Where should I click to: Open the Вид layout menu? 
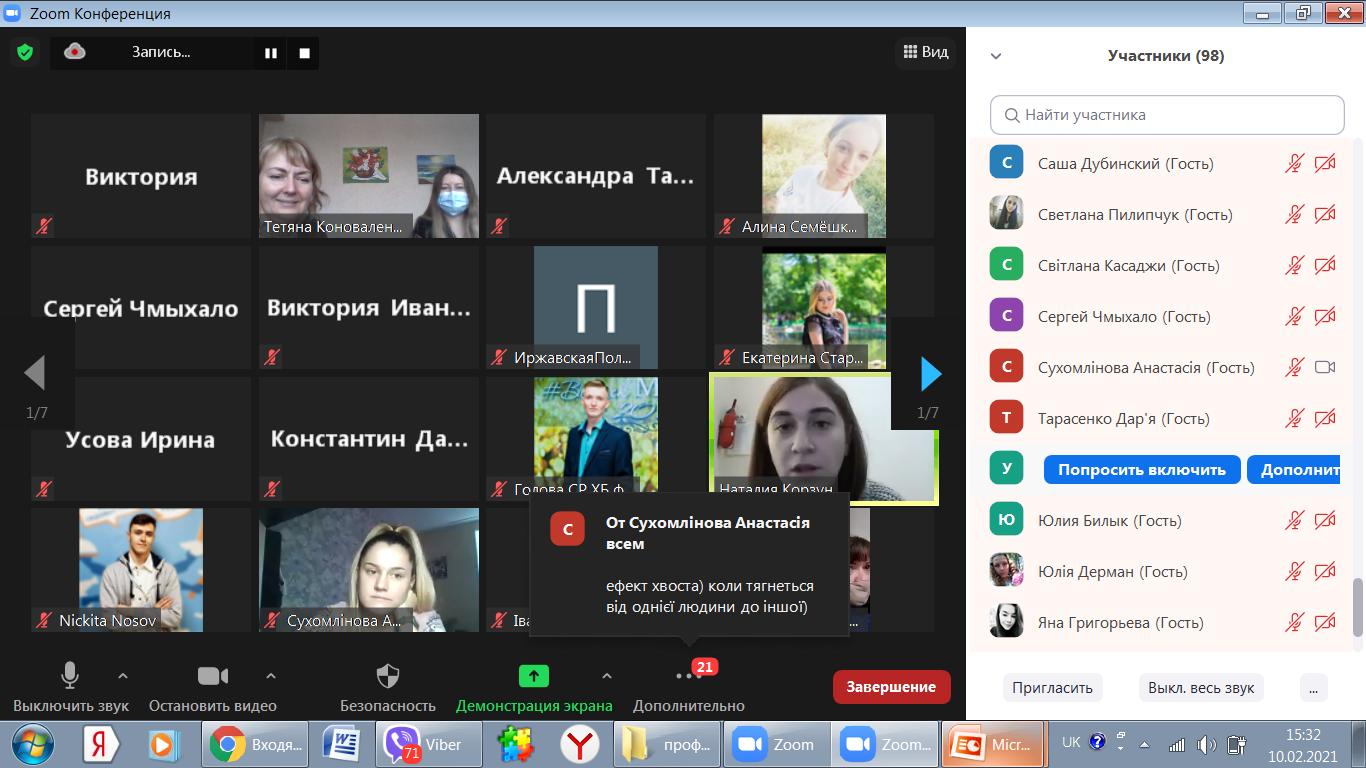[925, 52]
